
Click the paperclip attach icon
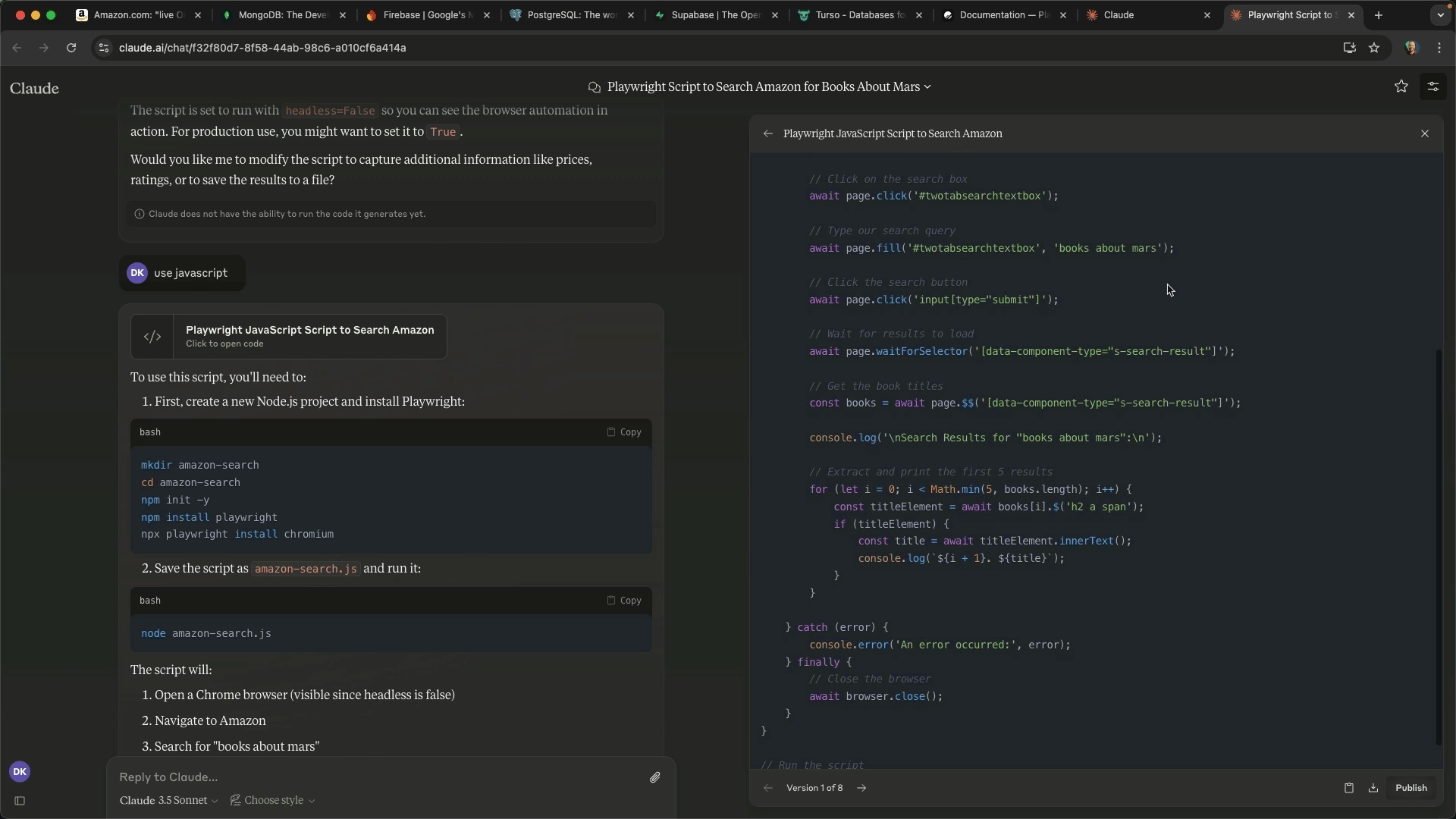(x=655, y=777)
